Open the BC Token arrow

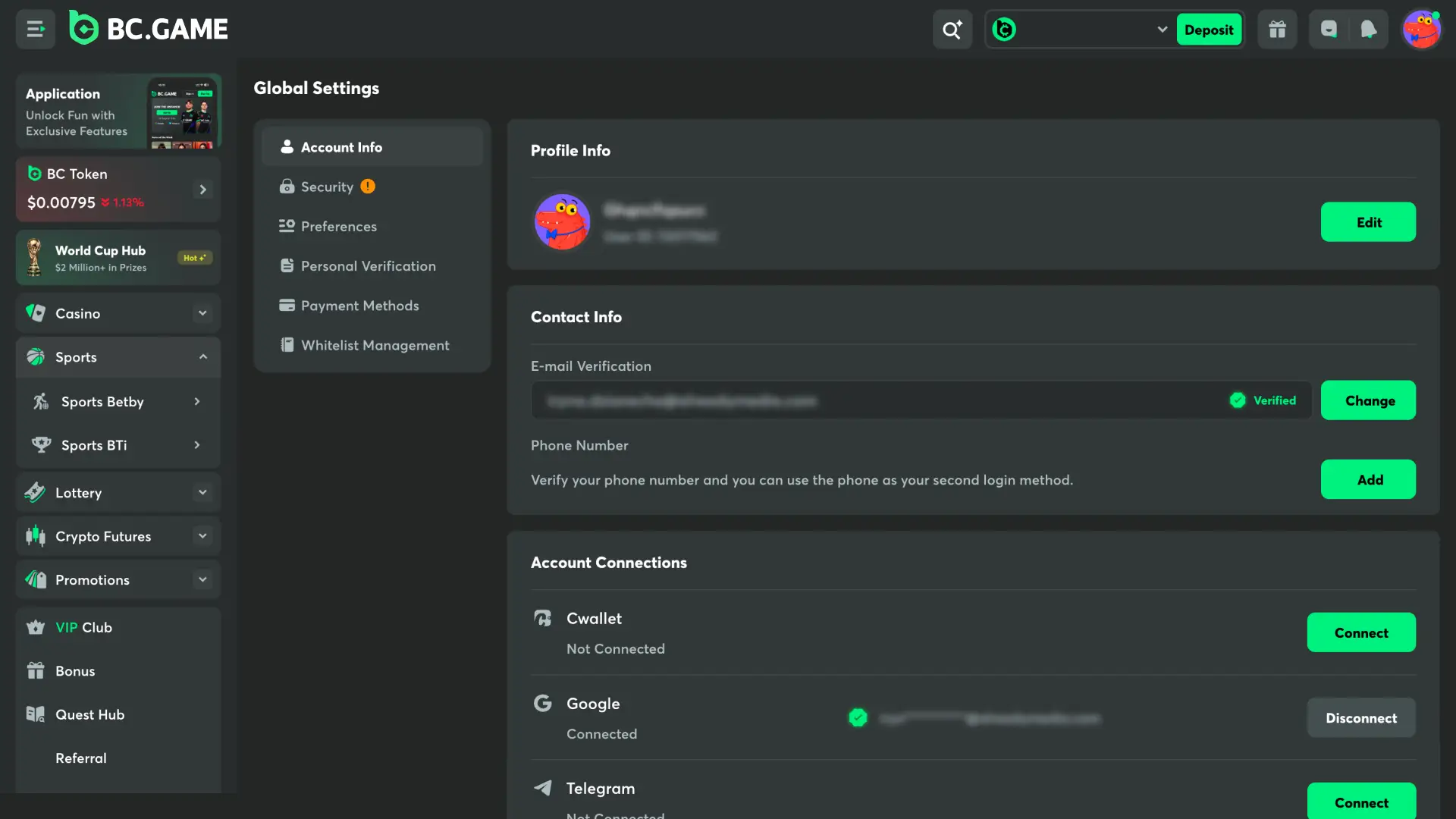tap(202, 190)
